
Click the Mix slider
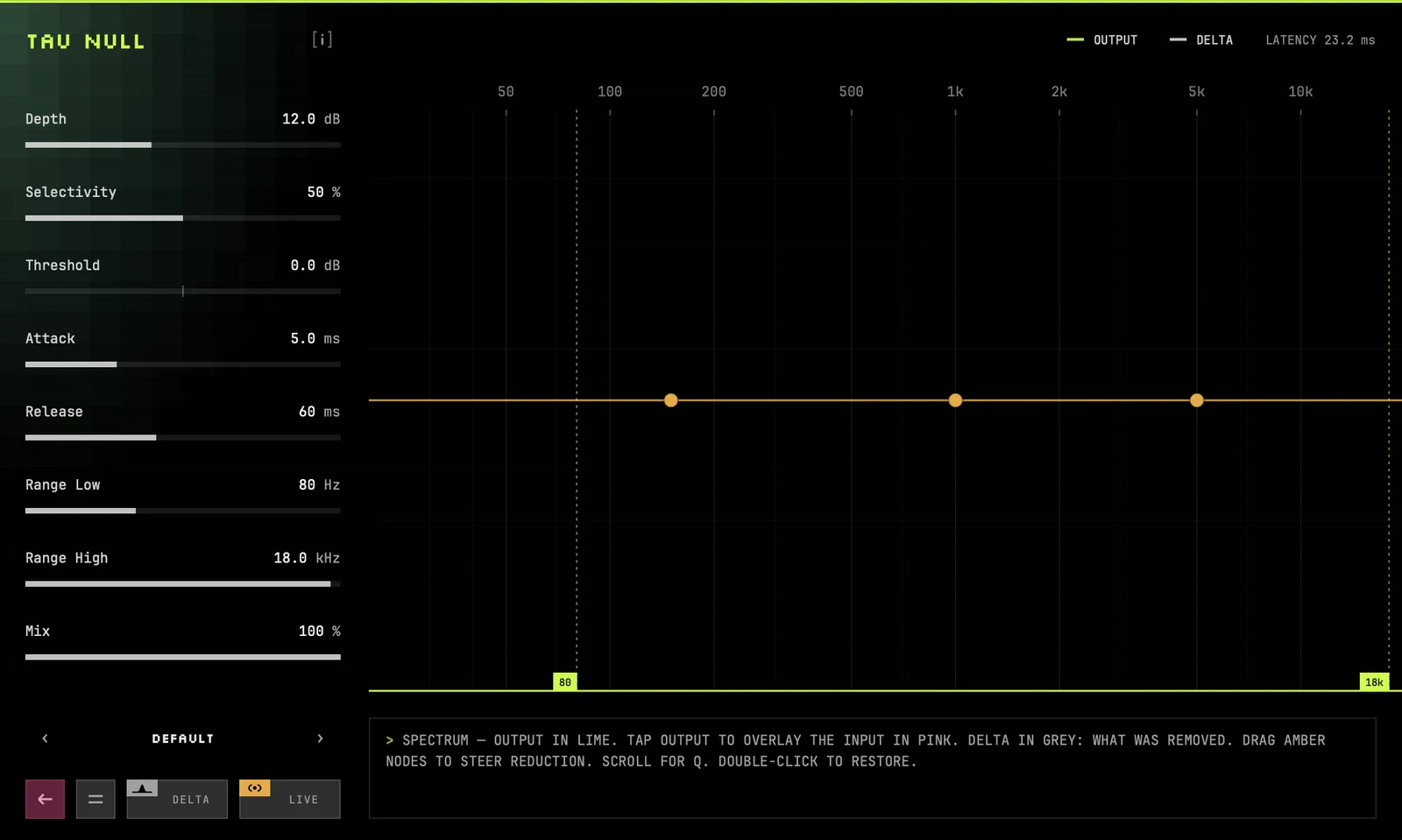point(183,657)
